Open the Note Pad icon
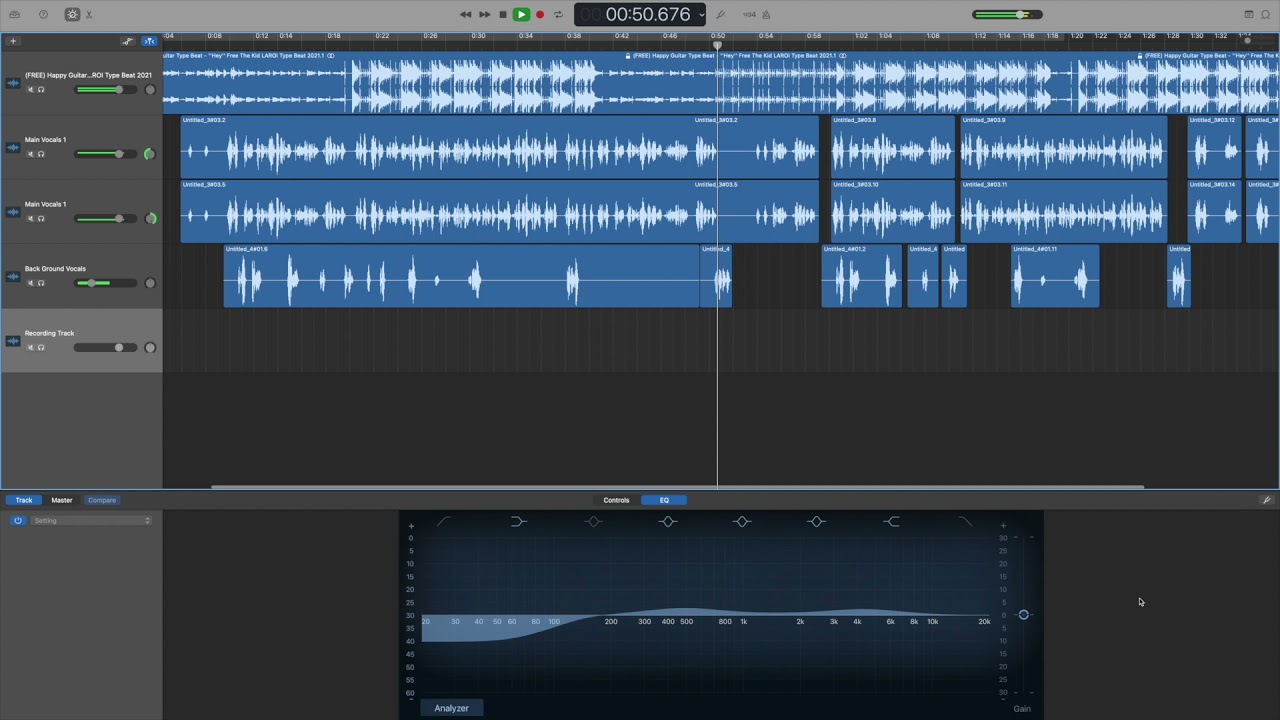 [1249, 14]
